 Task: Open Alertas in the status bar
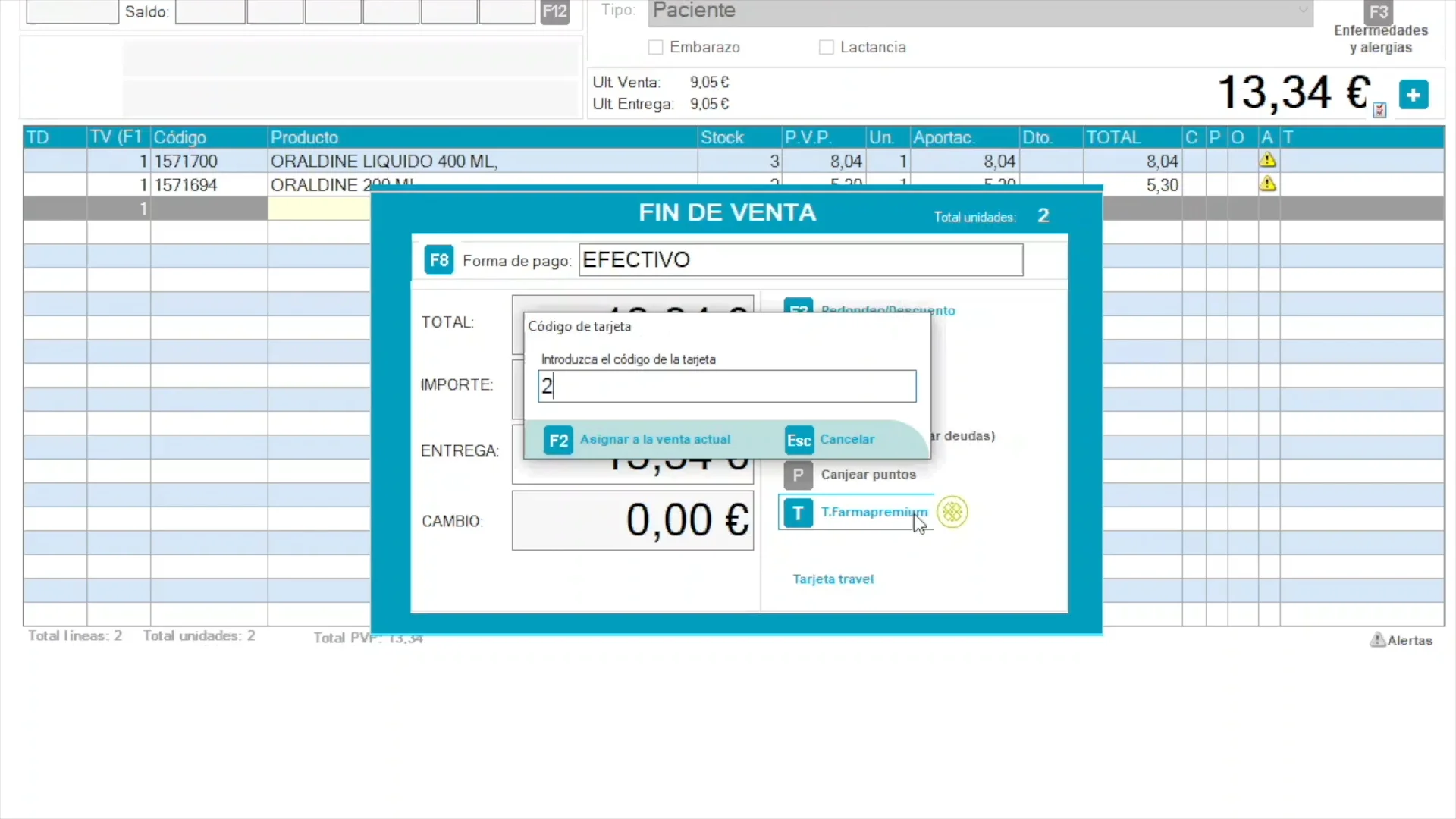[x=1401, y=641]
